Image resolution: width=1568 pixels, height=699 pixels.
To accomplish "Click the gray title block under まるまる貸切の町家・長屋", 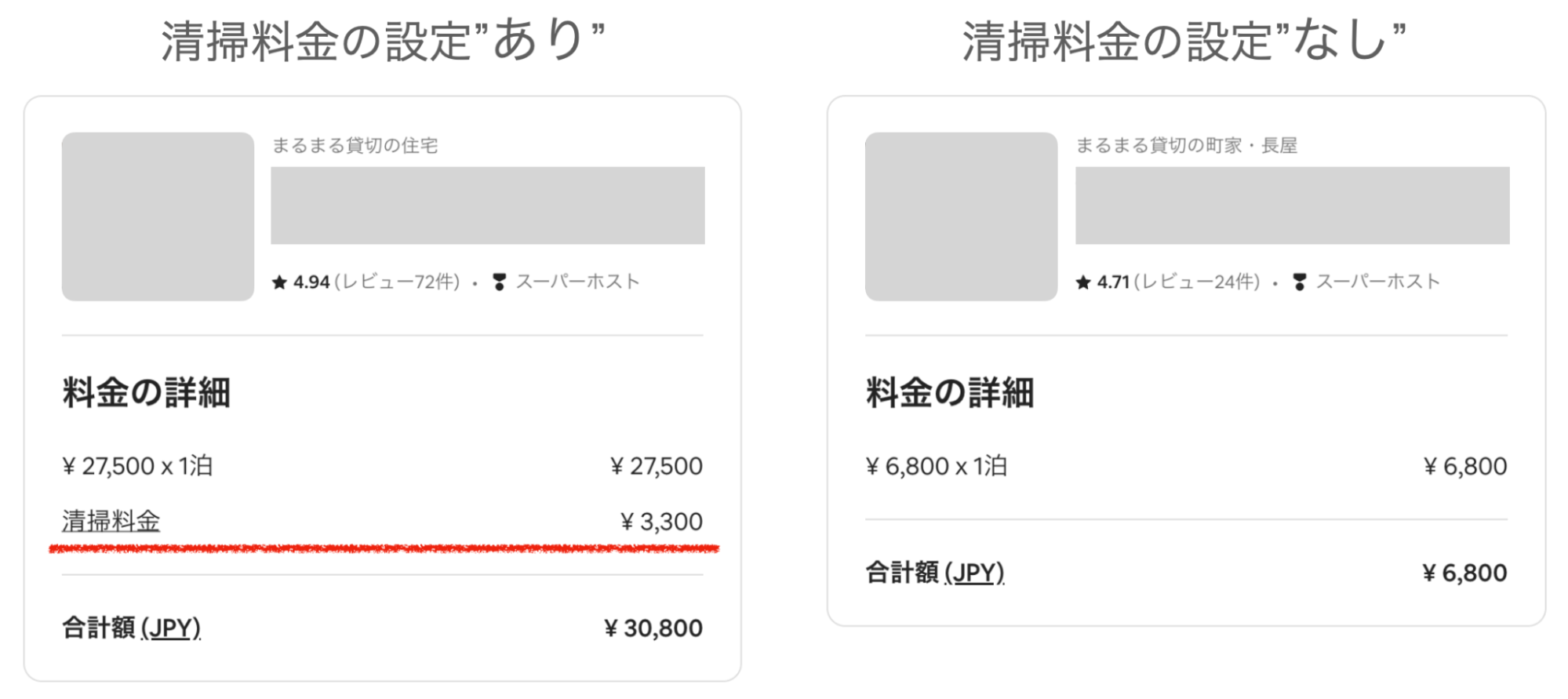I will point(1292,206).
